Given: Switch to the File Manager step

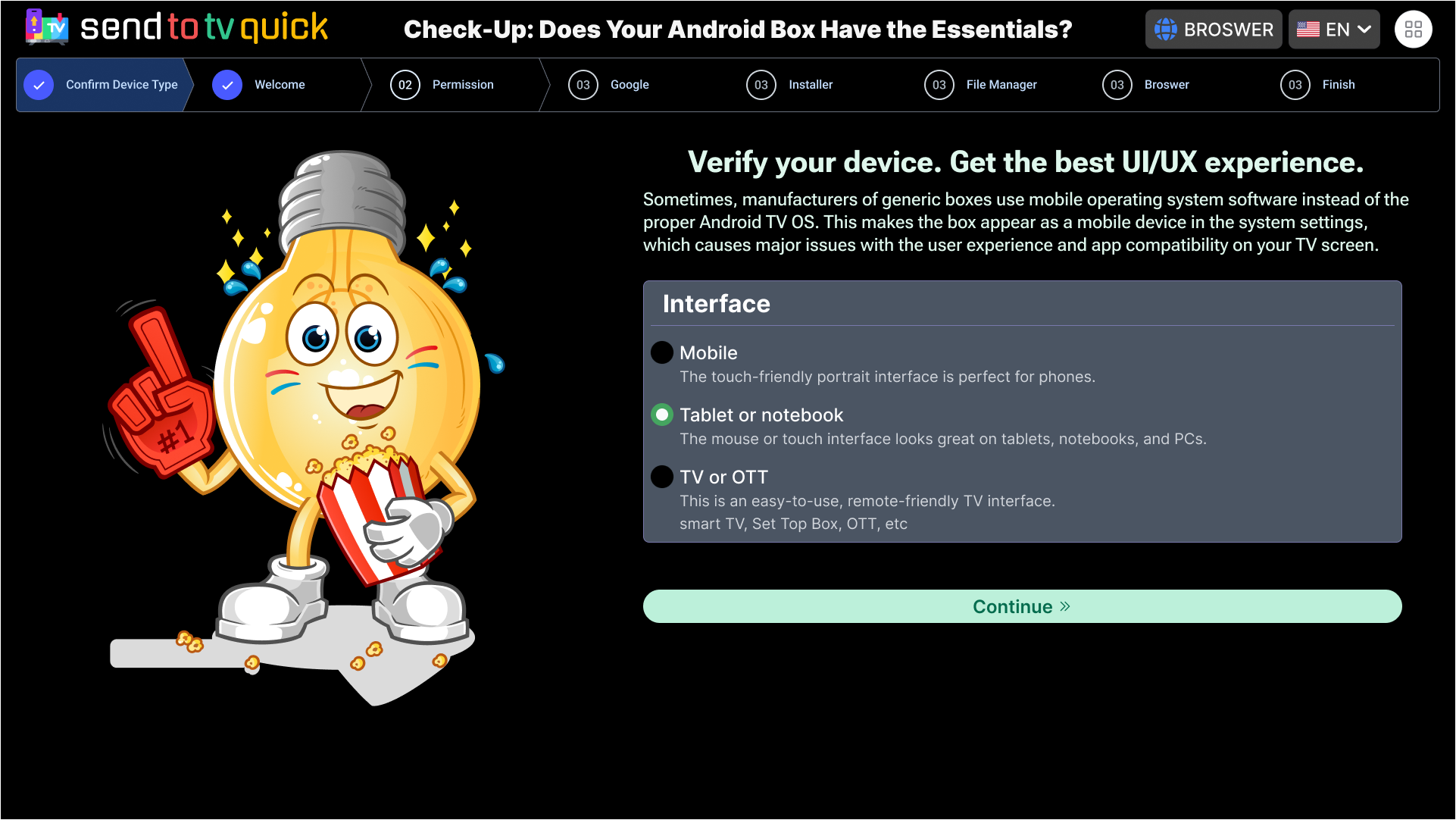Looking at the screenshot, I should coord(1001,85).
